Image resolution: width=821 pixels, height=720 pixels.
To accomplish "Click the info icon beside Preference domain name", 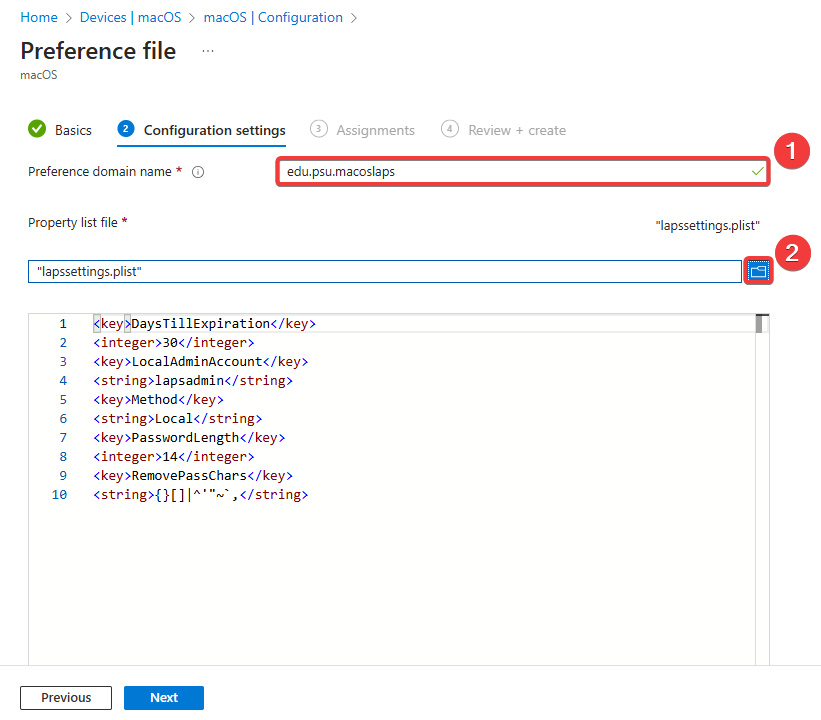I will click(x=198, y=172).
